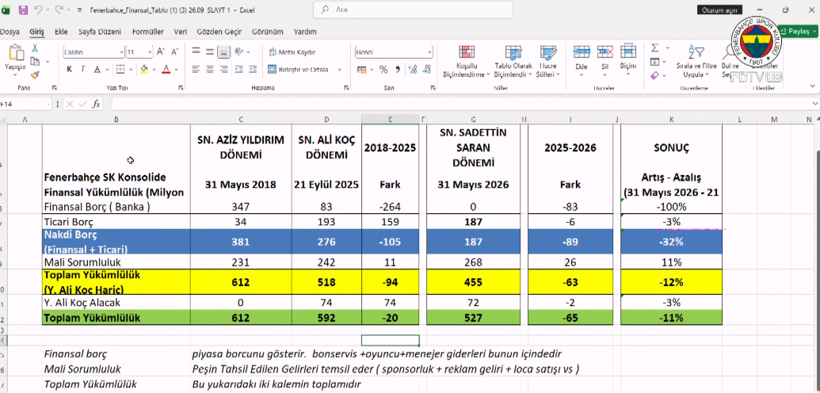Switch to the Gözden Geçir tab
Screen dimensions: 820x393
tap(219, 31)
